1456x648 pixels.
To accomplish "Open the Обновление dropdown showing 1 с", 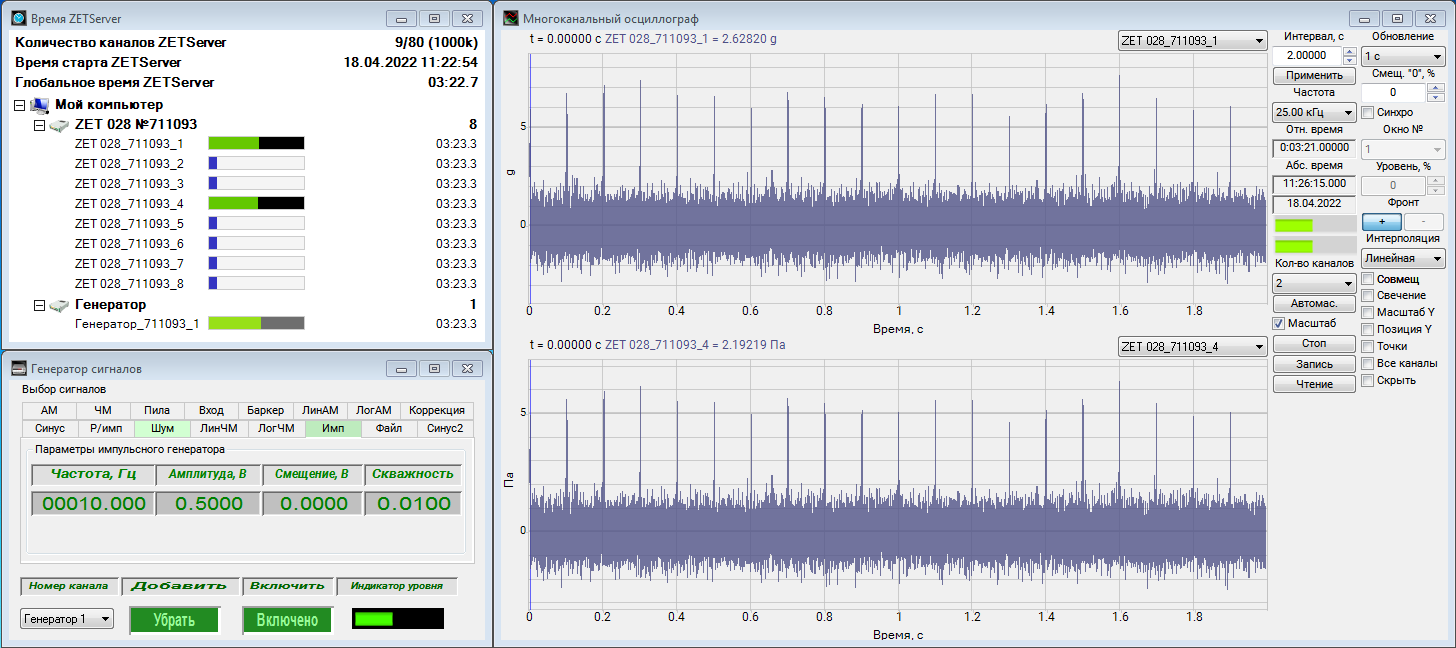I will 1403,57.
